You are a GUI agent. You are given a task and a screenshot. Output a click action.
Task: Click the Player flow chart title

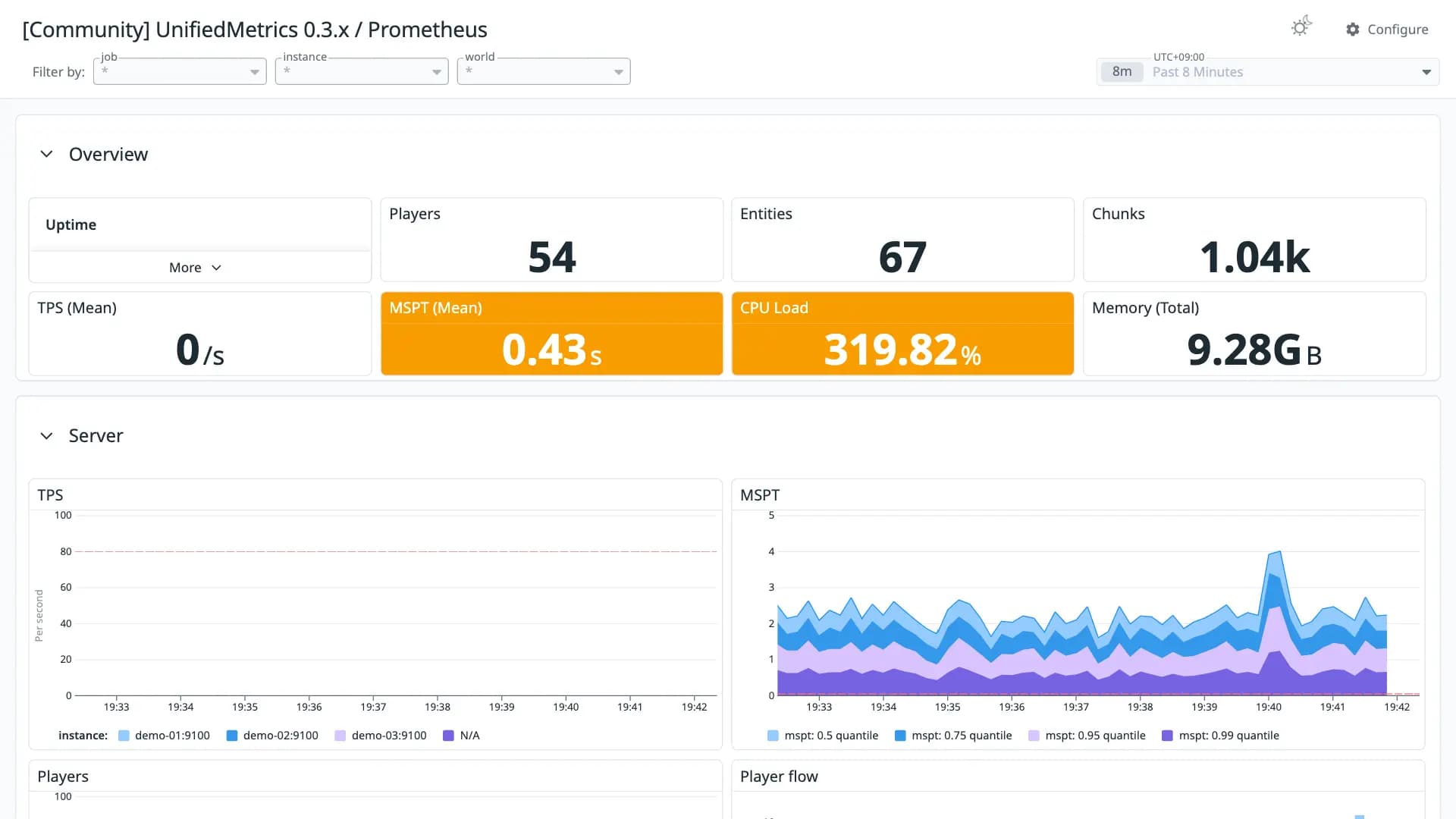pyautogui.click(x=779, y=777)
